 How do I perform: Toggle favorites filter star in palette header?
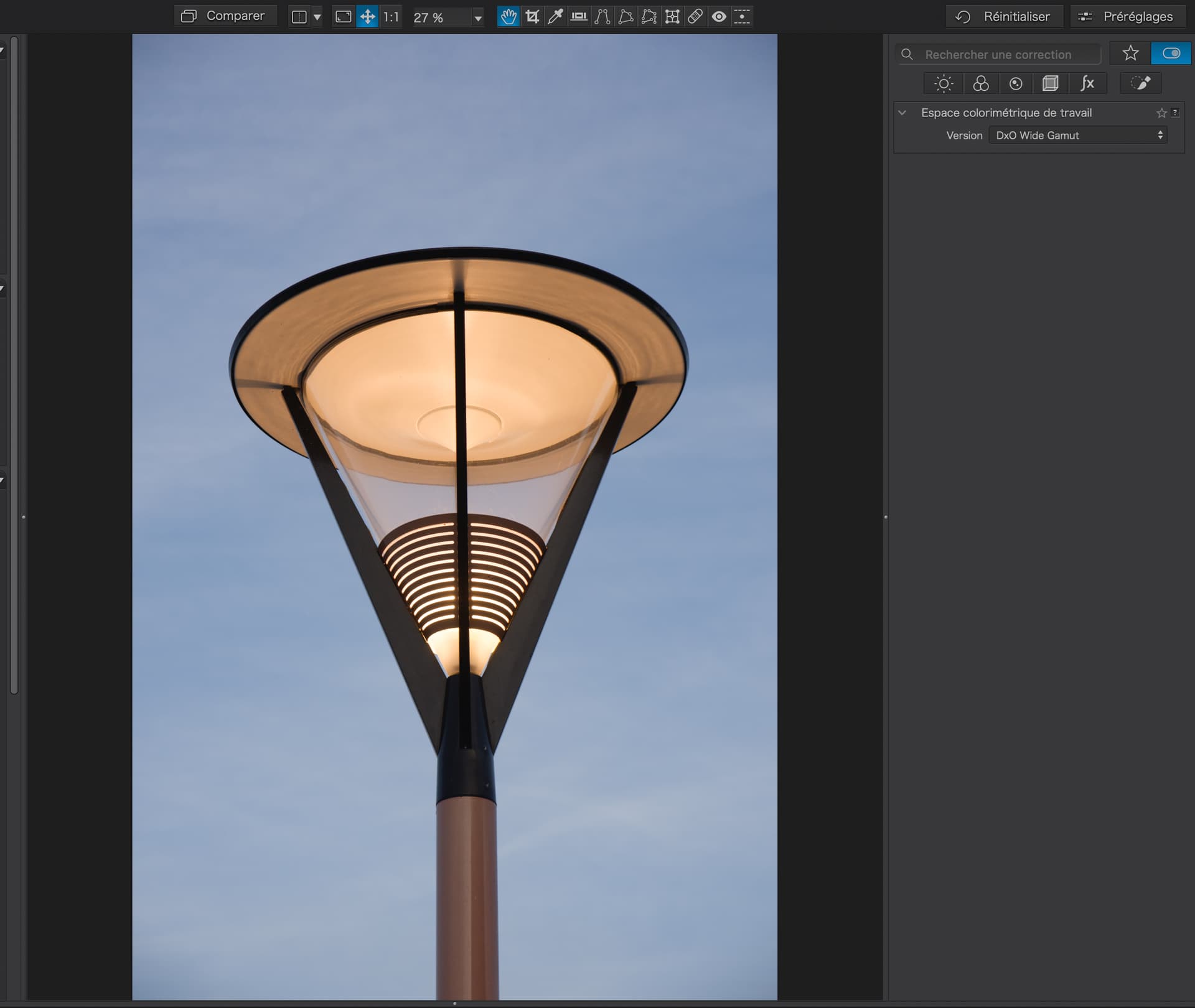(1130, 54)
